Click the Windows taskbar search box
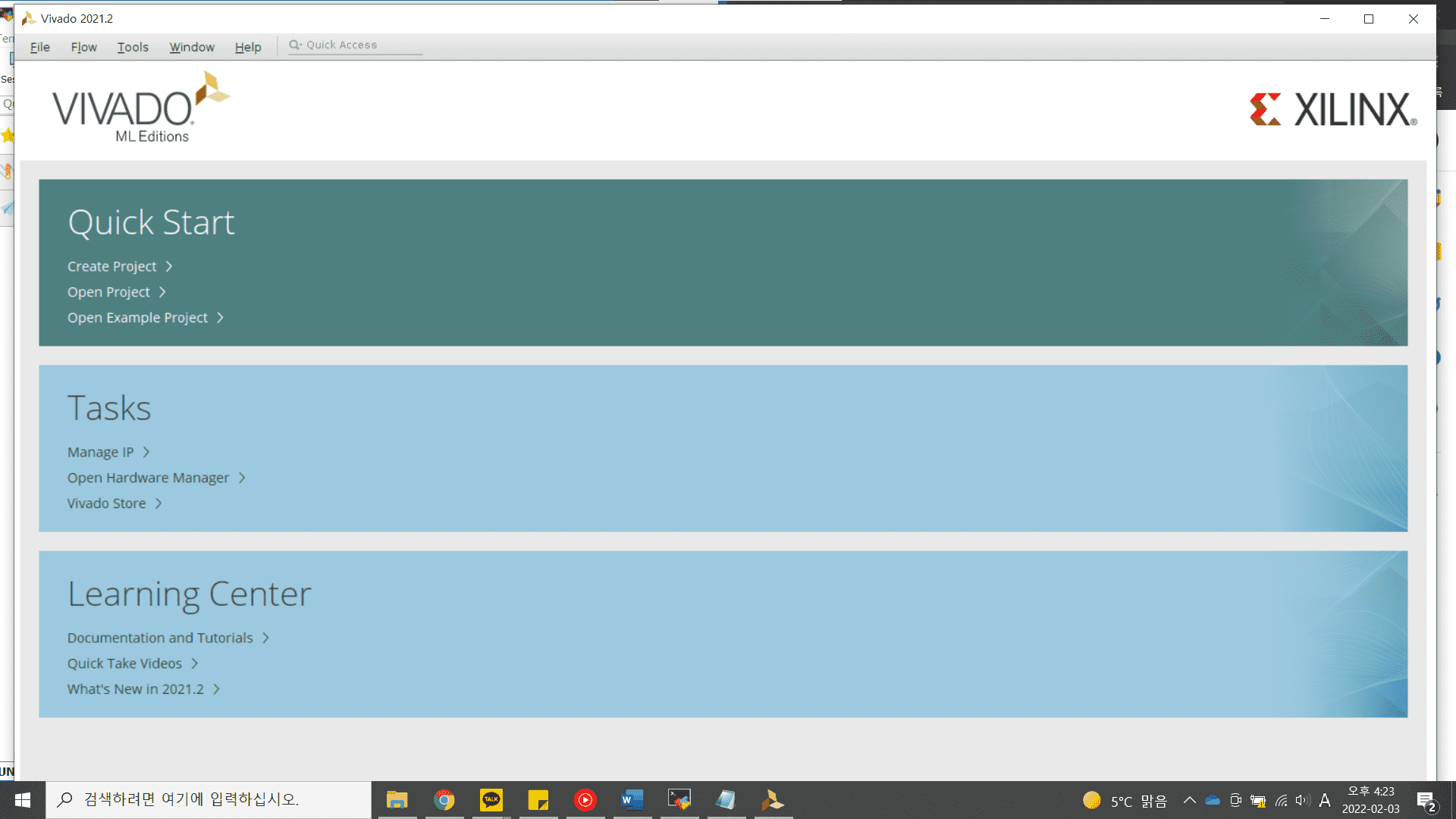 (209, 799)
